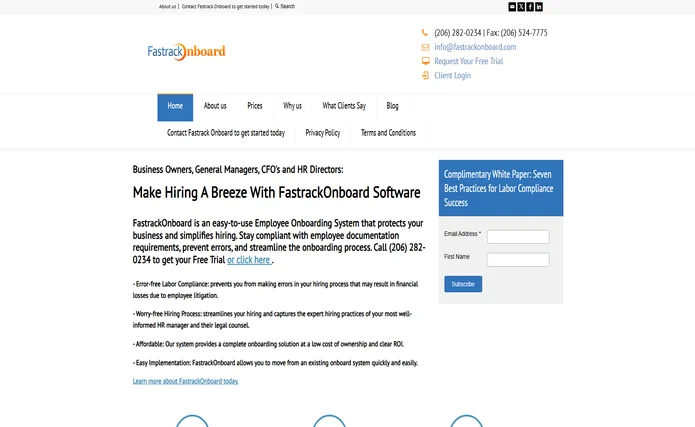Click the Complimentary White Paper banner heading
The width and height of the screenshot is (695, 427).
pos(501,188)
